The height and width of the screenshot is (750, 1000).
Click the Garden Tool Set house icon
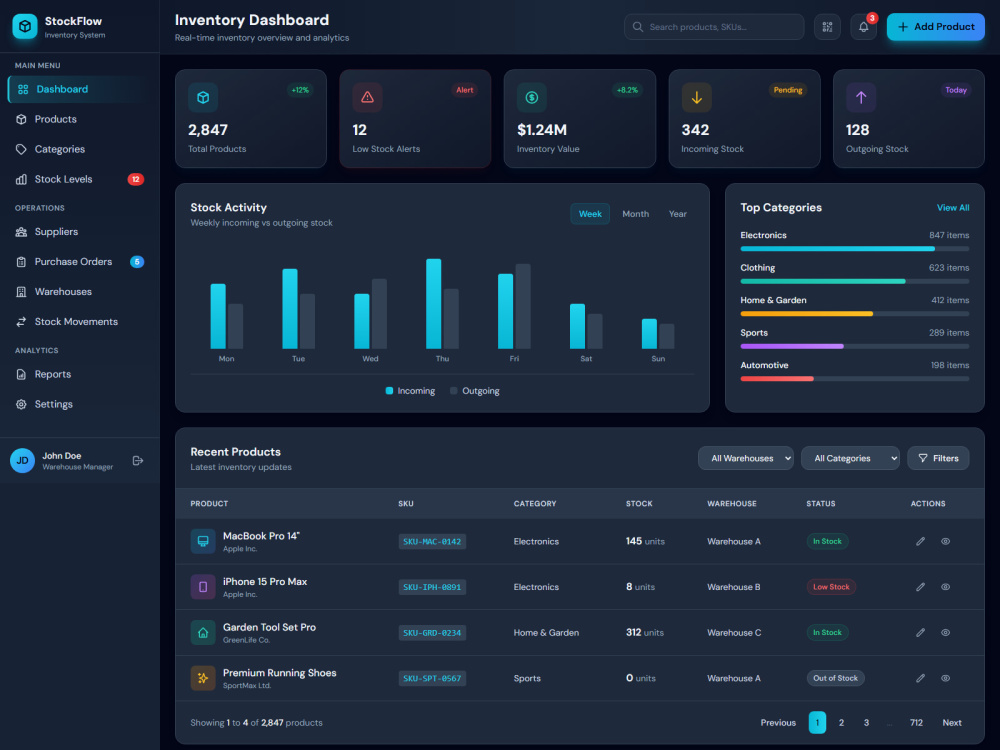203,633
